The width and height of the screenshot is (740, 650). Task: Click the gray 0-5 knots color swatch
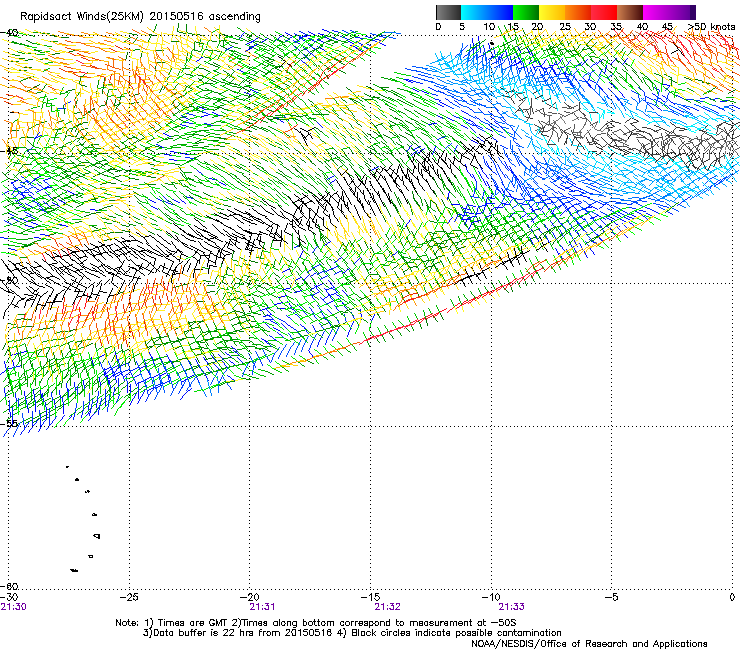pyautogui.click(x=448, y=12)
